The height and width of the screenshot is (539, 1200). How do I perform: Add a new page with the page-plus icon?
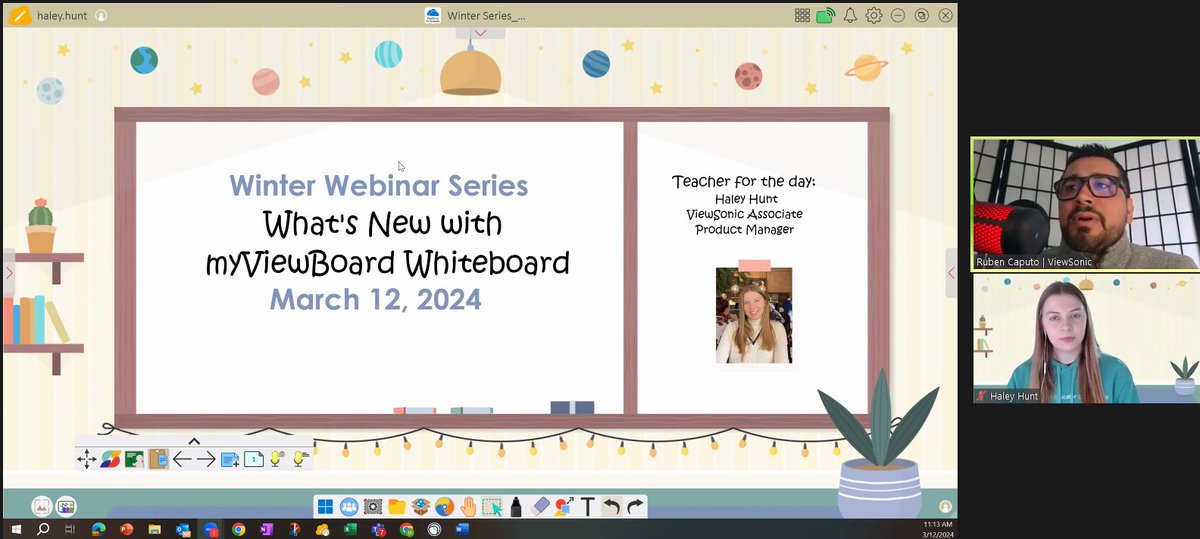click(x=230, y=459)
